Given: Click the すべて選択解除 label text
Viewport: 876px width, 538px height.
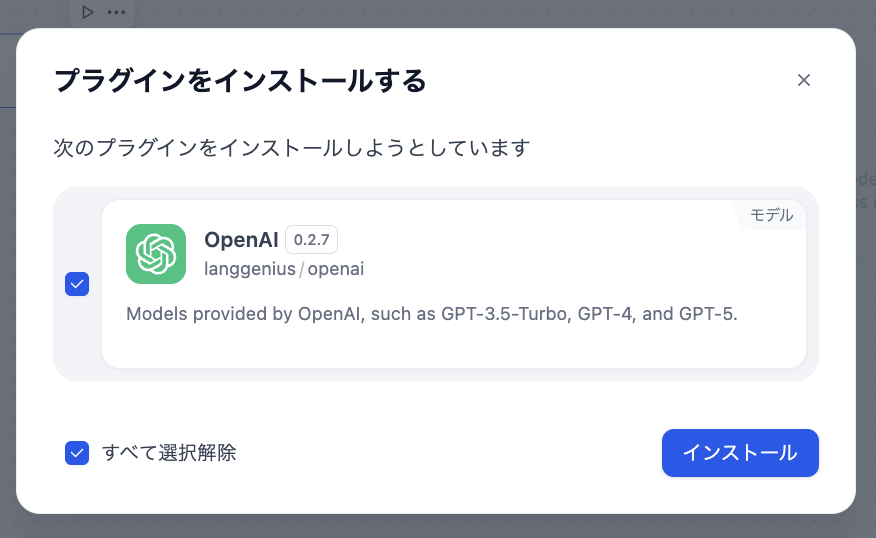Looking at the screenshot, I should (x=169, y=453).
